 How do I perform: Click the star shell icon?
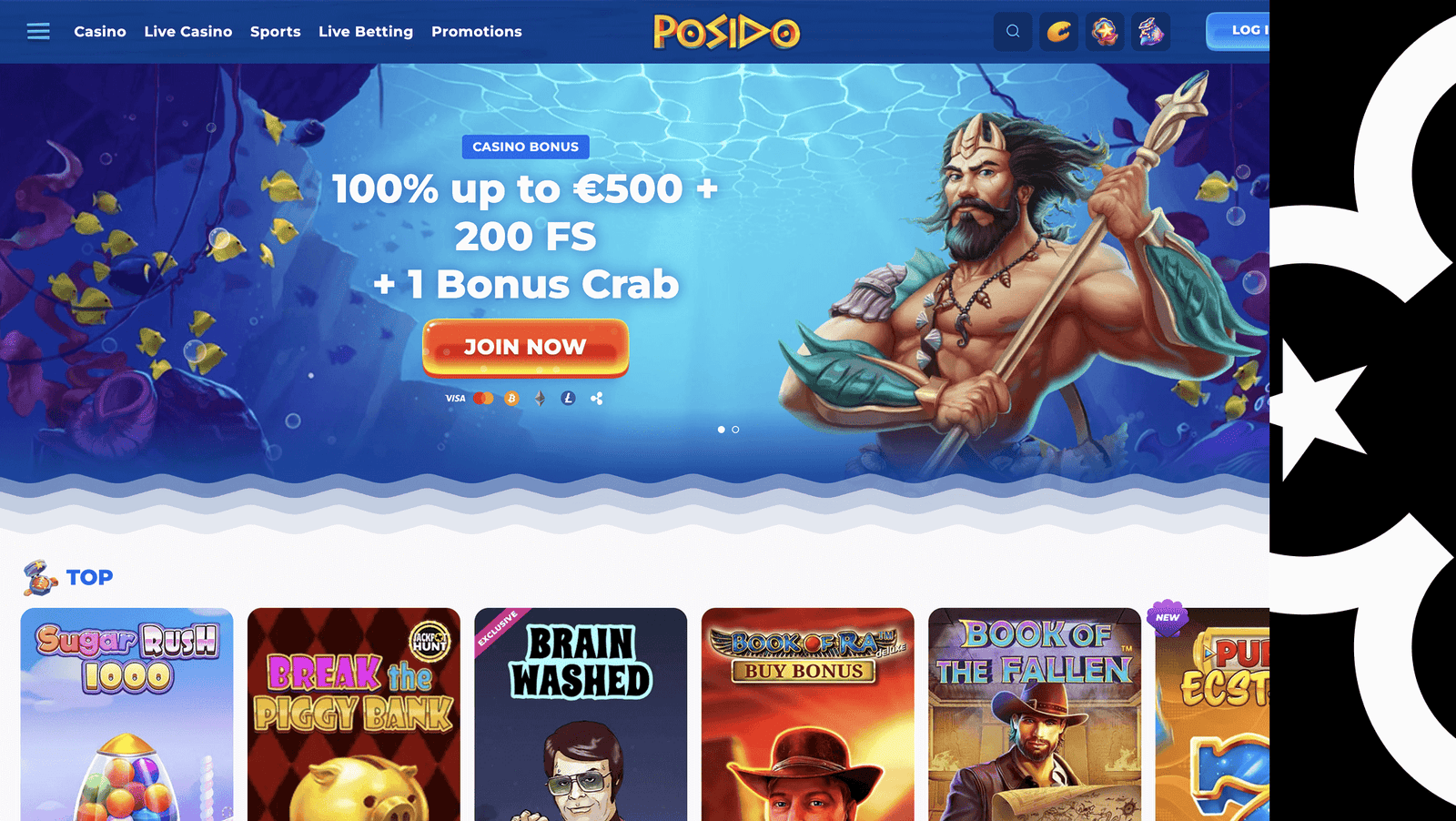coord(1105,32)
